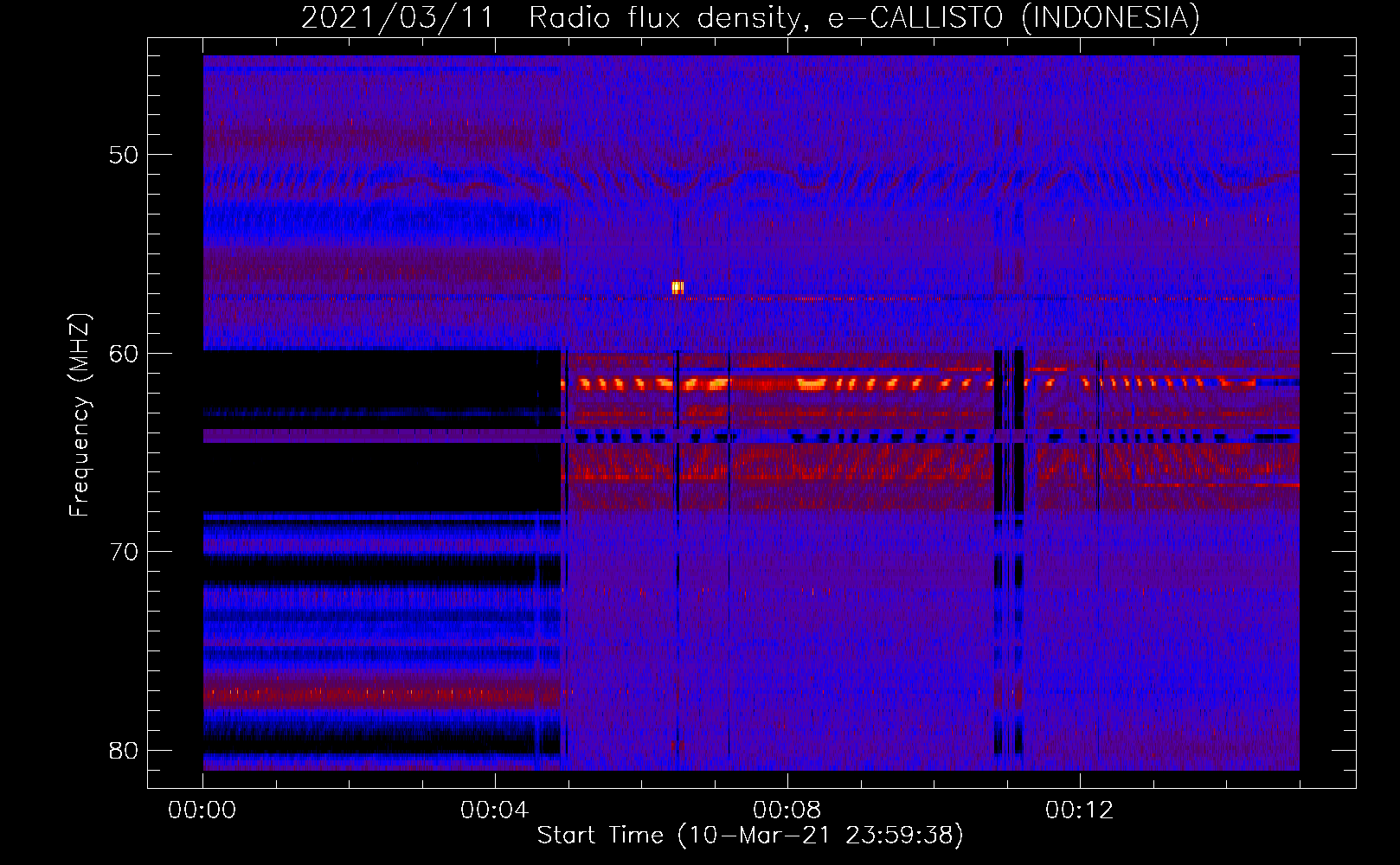Click the '70' frequency tick label
The width and height of the screenshot is (1400, 865).
point(124,552)
